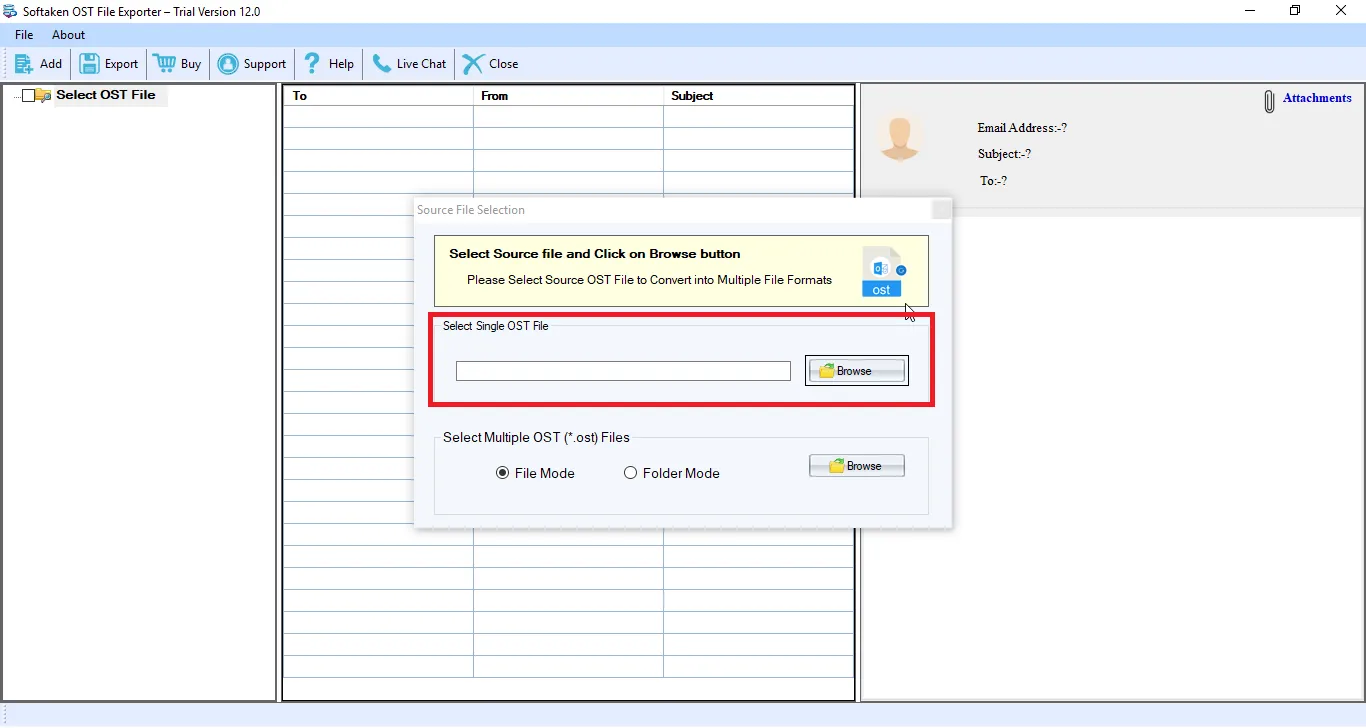This screenshot has width=1366, height=728.
Task: Click the single OST file path field
Action: 623,371
